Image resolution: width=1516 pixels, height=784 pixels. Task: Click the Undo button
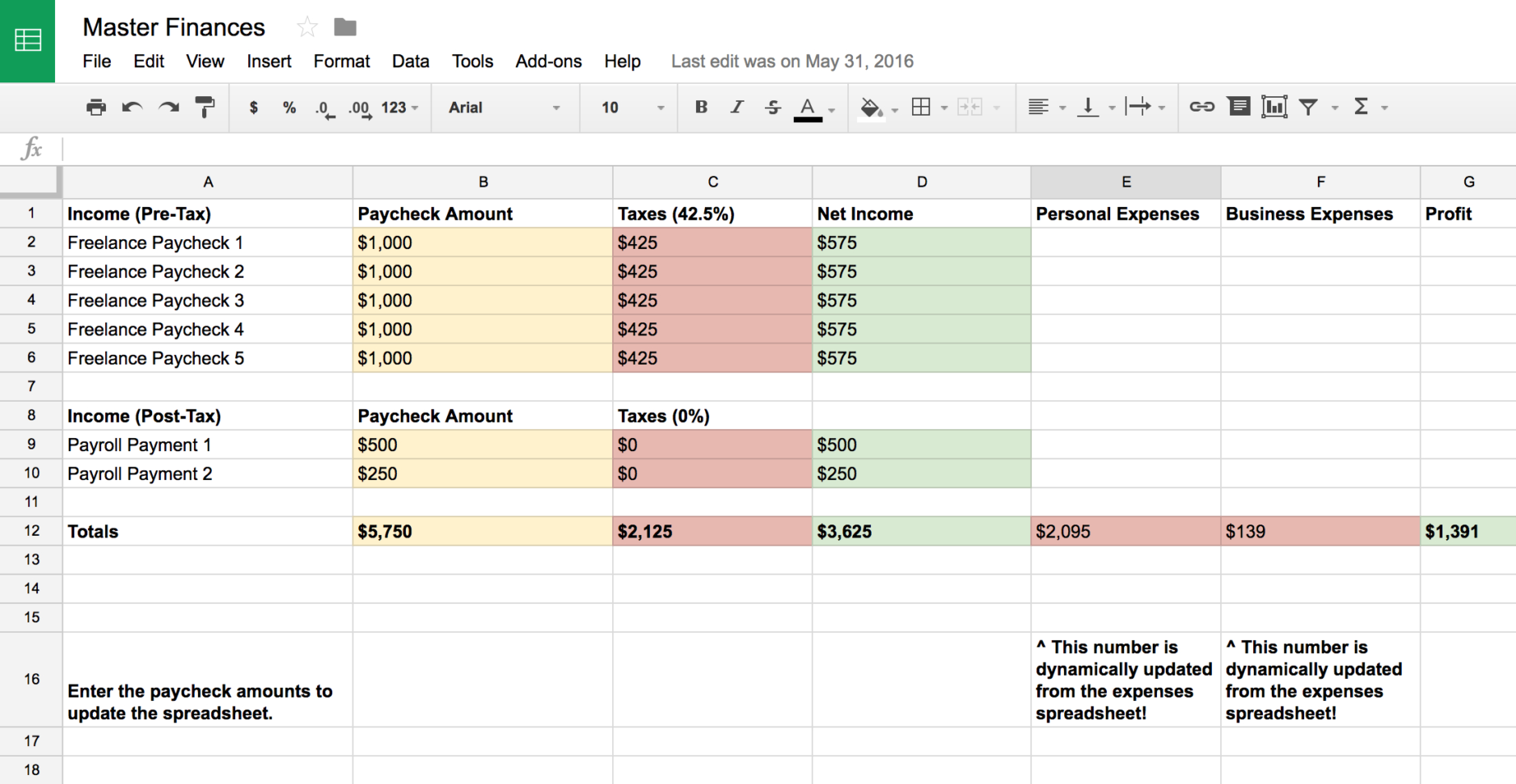click(x=132, y=106)
